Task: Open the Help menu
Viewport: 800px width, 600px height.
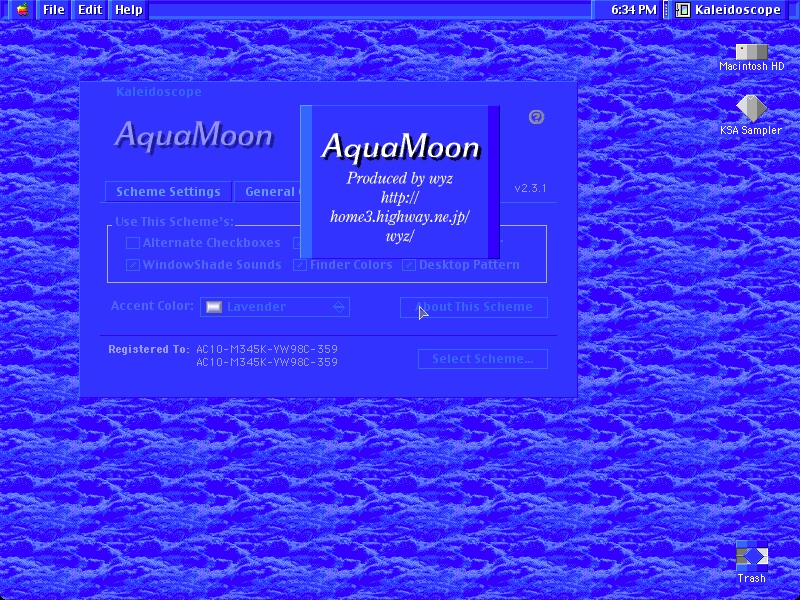Action: 129,10
